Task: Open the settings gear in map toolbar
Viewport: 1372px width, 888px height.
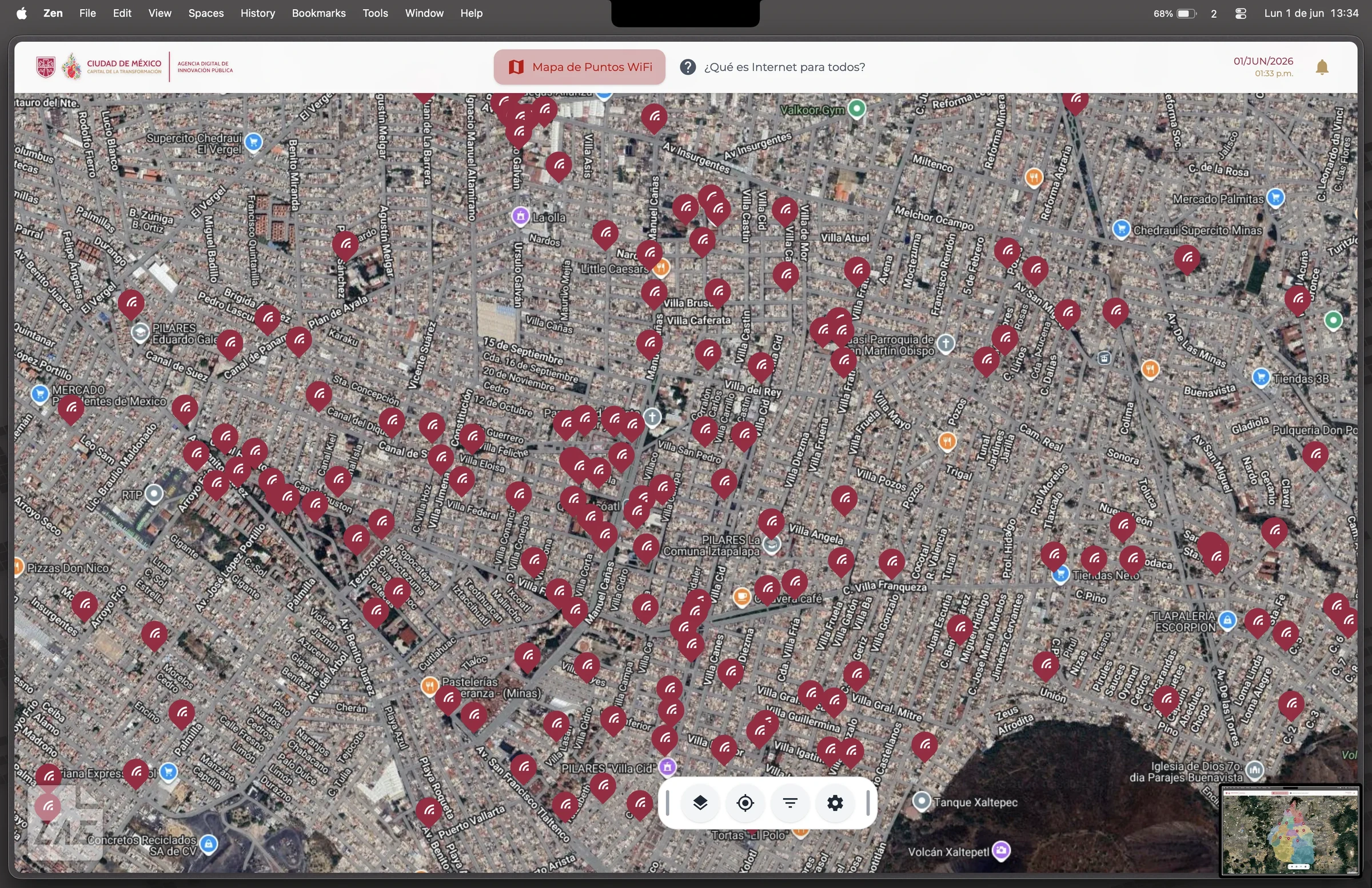Action: [835, 802]
